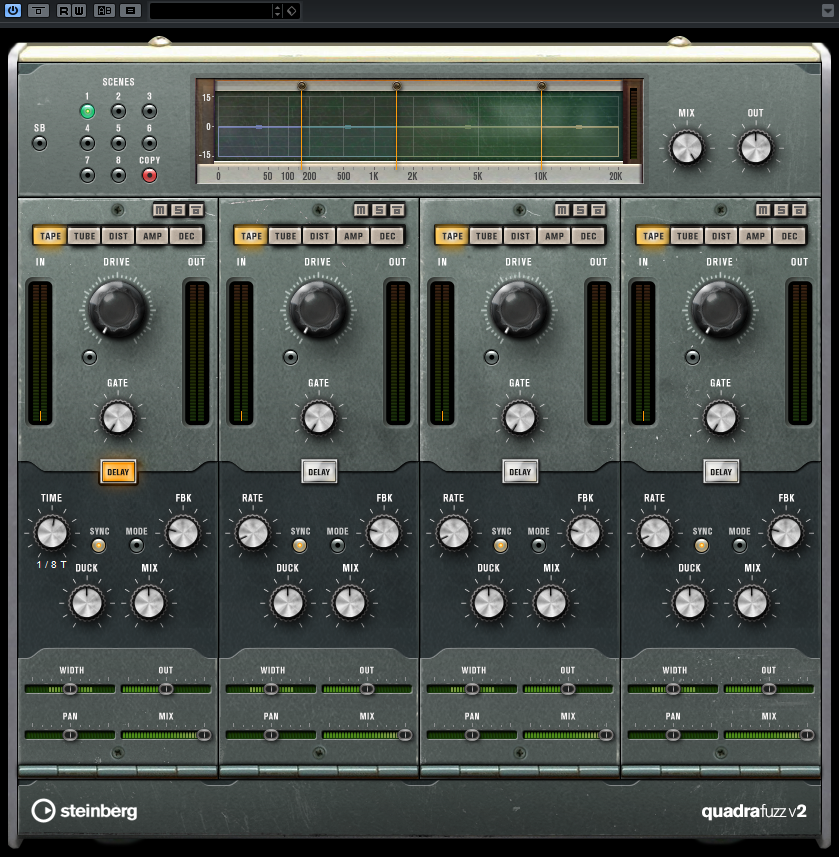Click band 1 DRIVE knob
This screenshot has height=857, width=839.
point(118,309)
